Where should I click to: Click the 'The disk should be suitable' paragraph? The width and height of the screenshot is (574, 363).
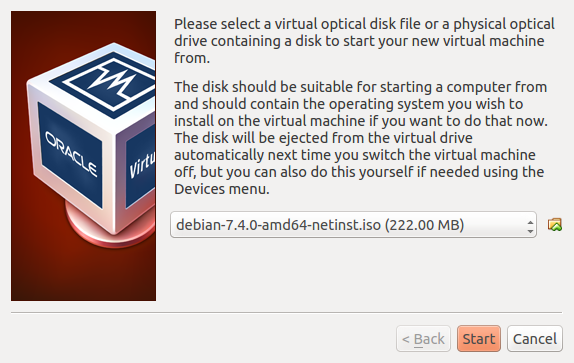tap(361, 138)
